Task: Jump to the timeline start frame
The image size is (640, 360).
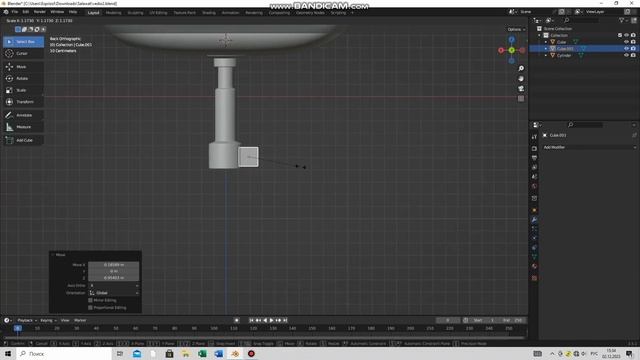Action: tap(252, 320)
